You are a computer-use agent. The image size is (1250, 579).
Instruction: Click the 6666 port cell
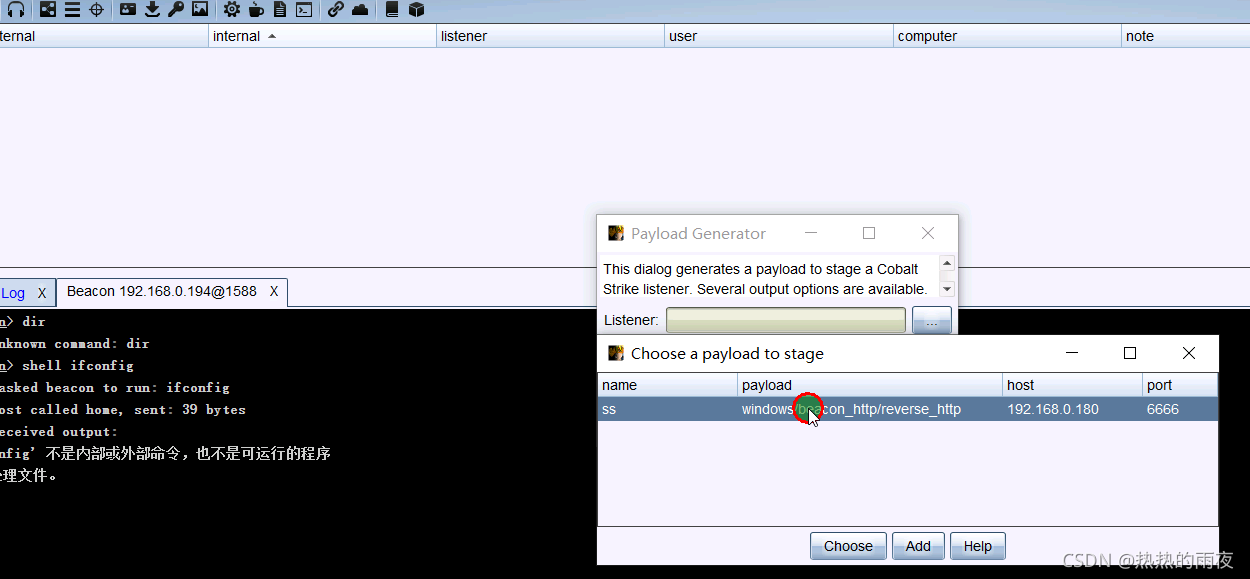tap(1181, 409)
